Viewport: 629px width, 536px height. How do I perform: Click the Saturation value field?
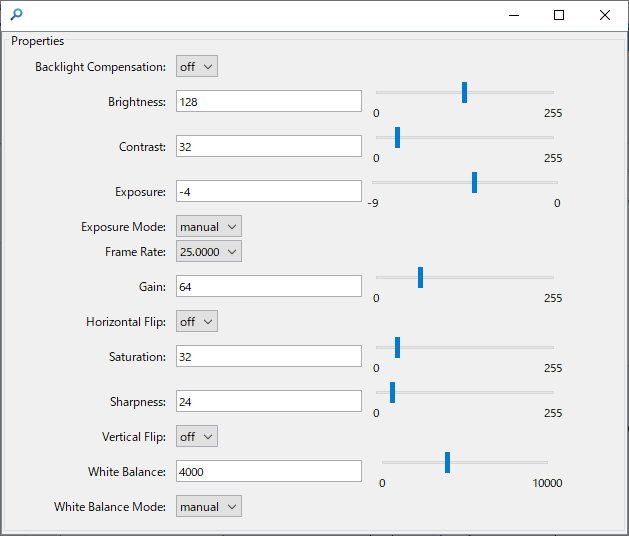point(269,356)
